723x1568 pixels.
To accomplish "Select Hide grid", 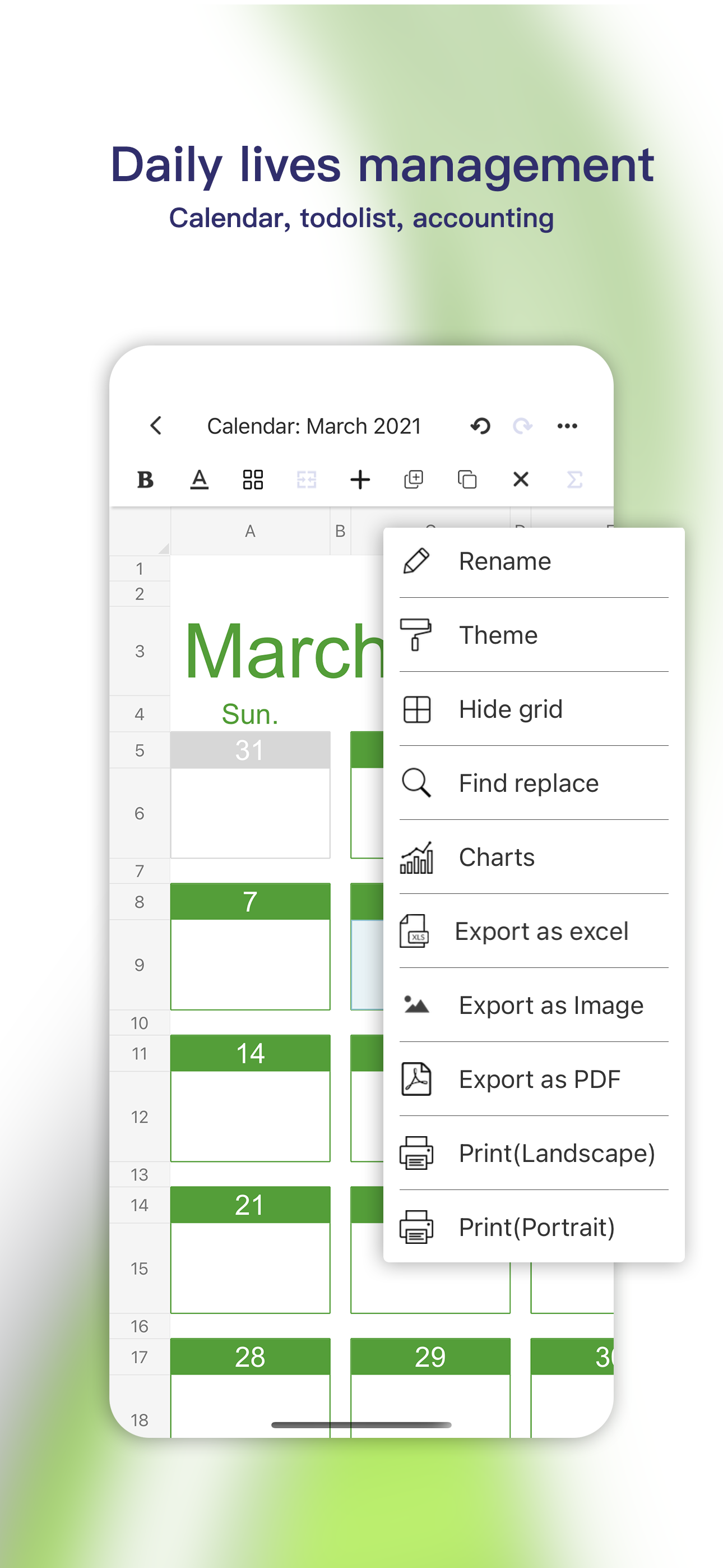I will point(534,709).
